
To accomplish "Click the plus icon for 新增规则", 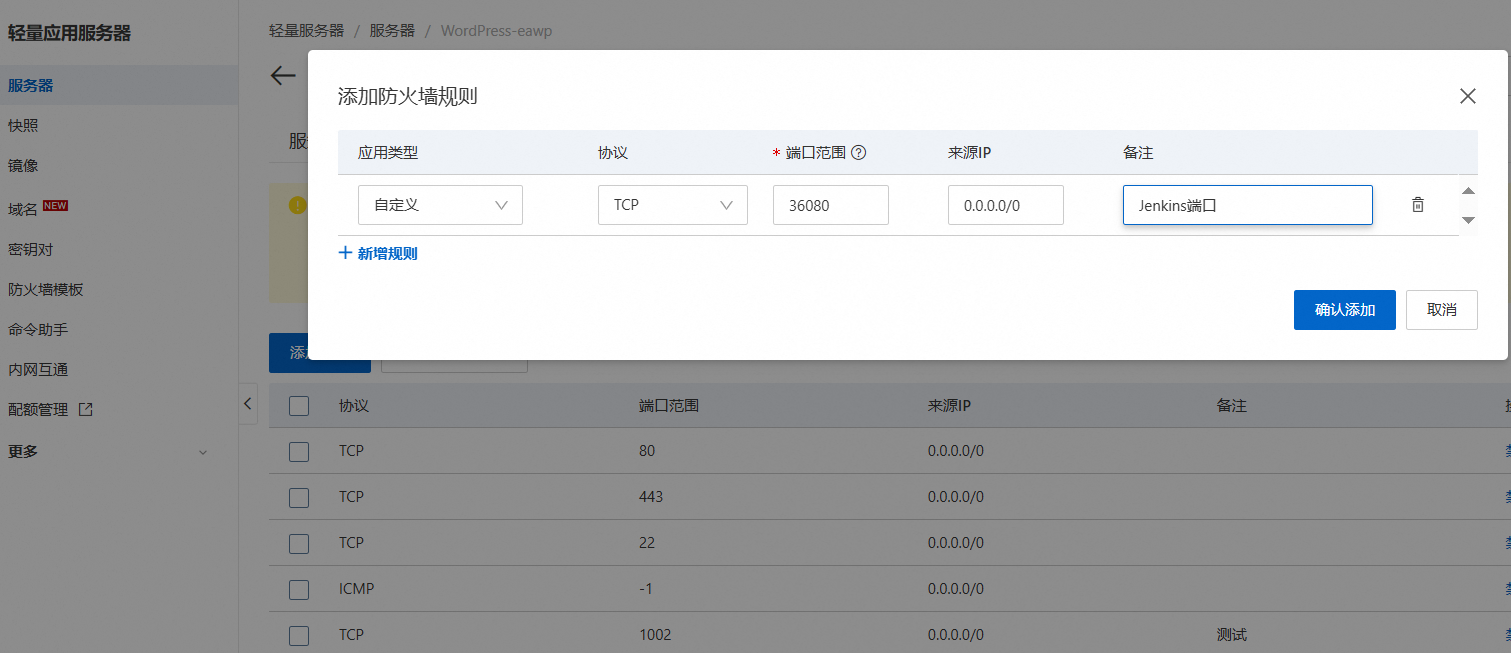I will (346, 253).
